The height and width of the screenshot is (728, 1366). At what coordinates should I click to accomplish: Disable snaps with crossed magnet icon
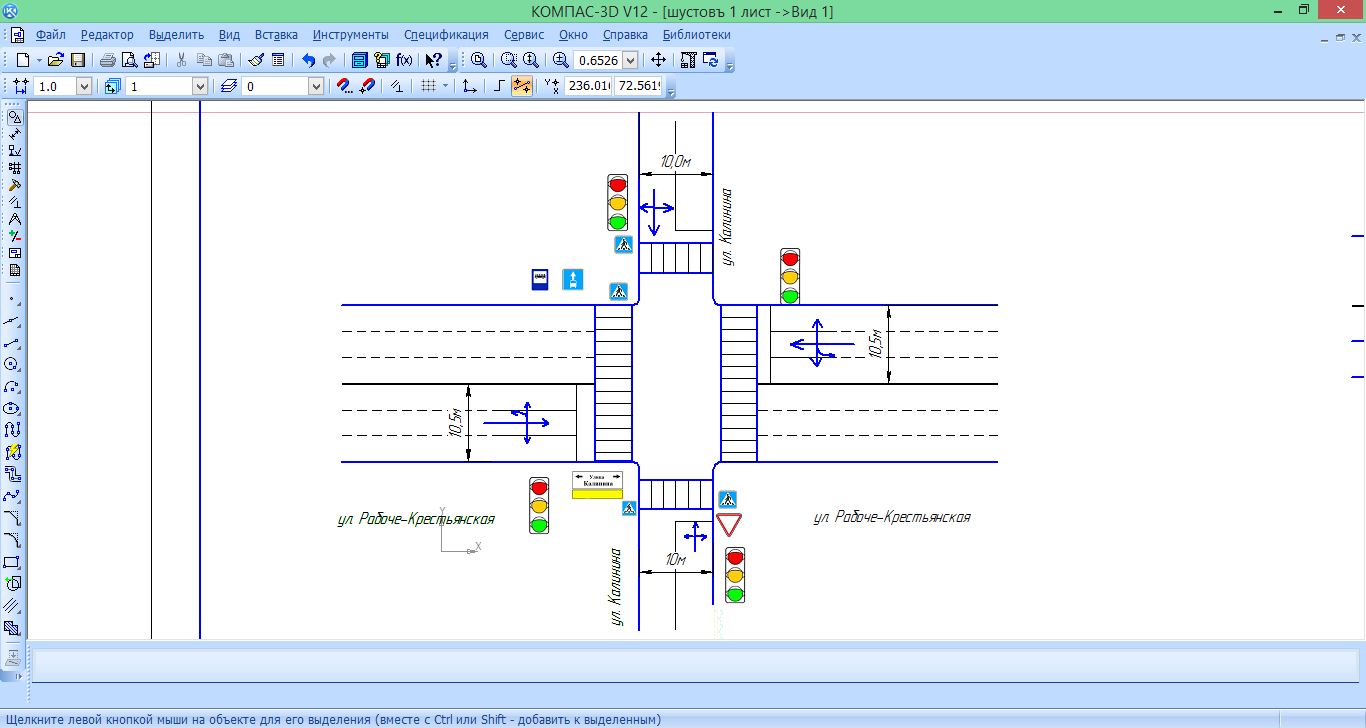point(367,87)
